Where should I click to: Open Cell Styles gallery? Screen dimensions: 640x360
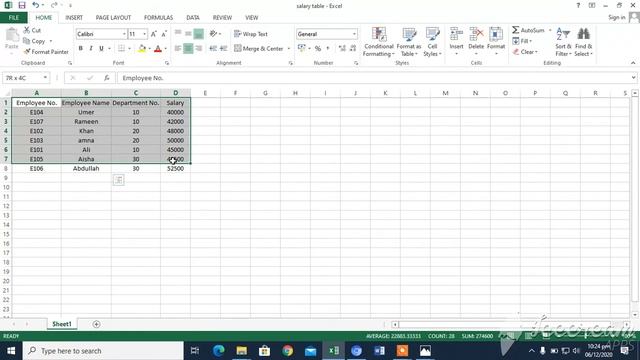pyautogui.click(x=432, y=42)
